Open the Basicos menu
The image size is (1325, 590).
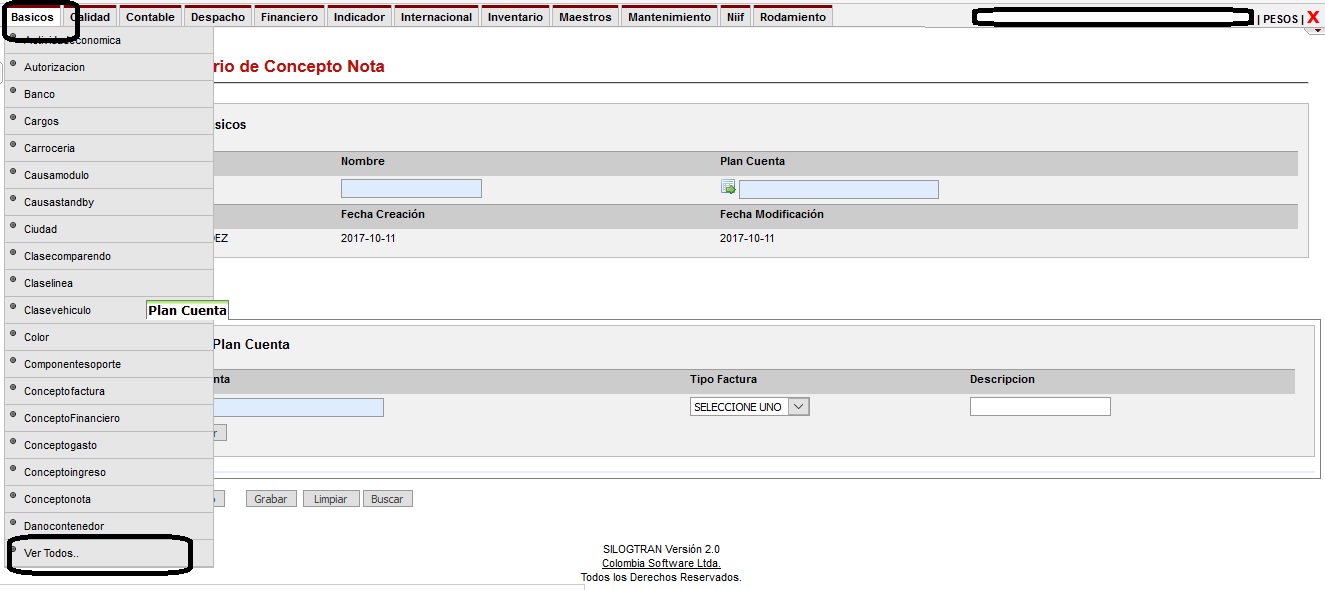32,17
